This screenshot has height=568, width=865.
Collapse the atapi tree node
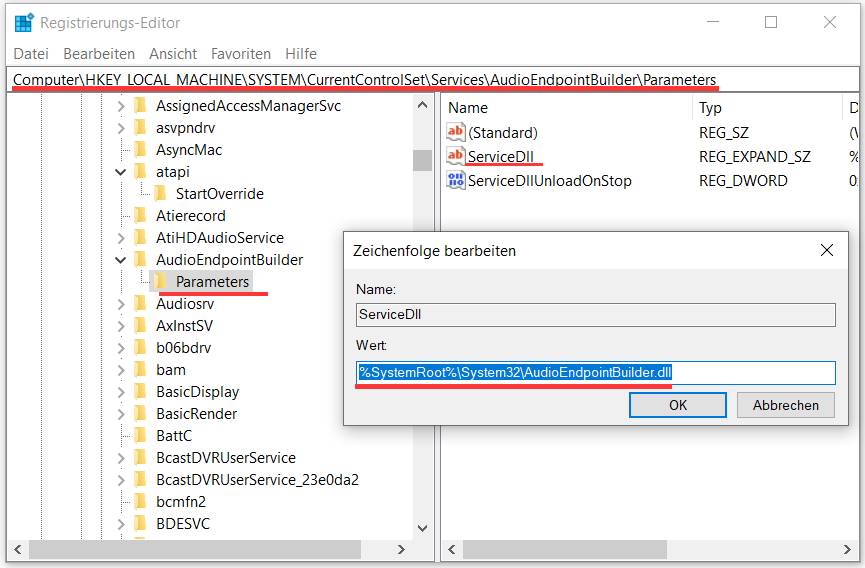click(121, 172)
